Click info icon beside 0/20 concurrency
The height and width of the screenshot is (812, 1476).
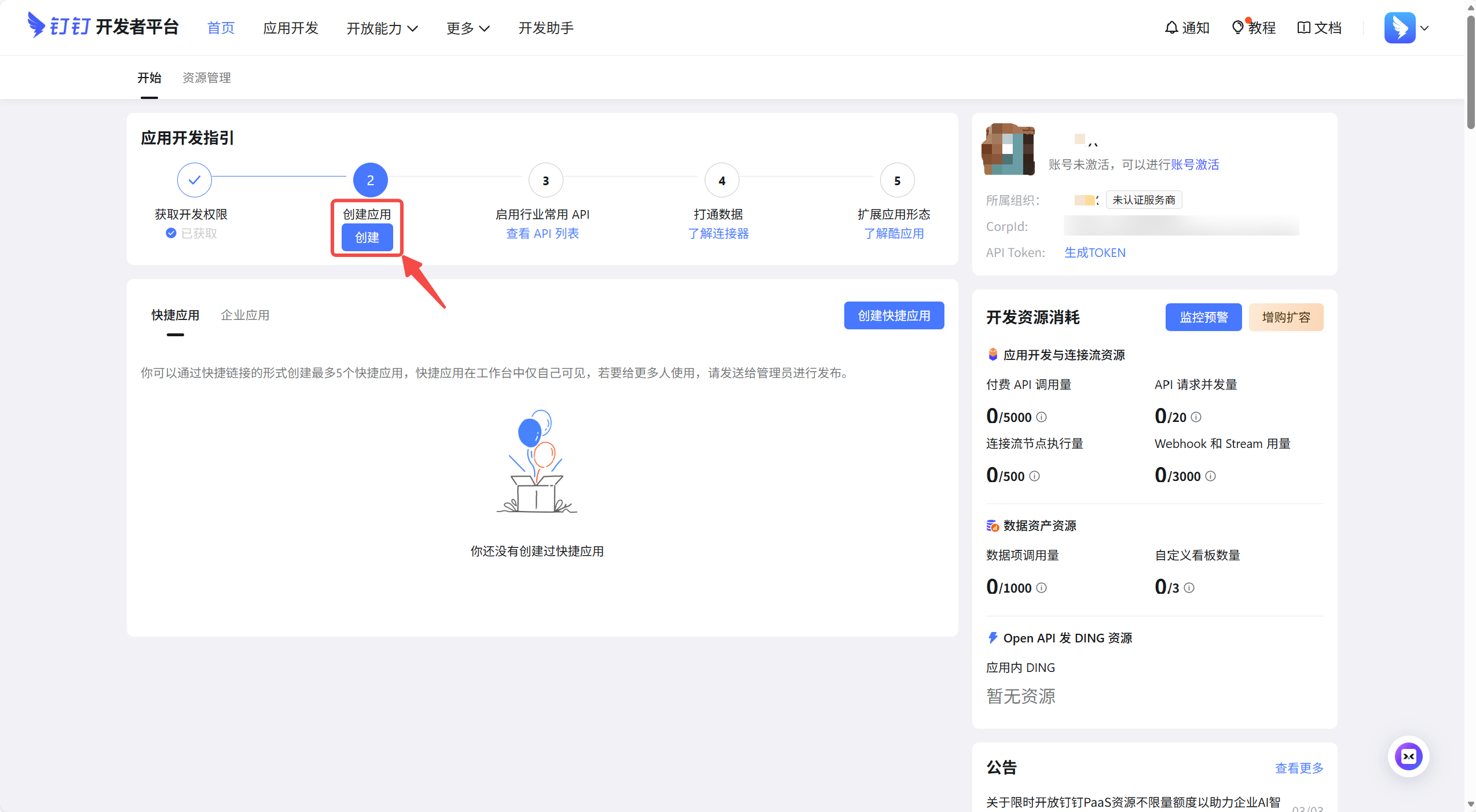click(x=1196, y=417)
